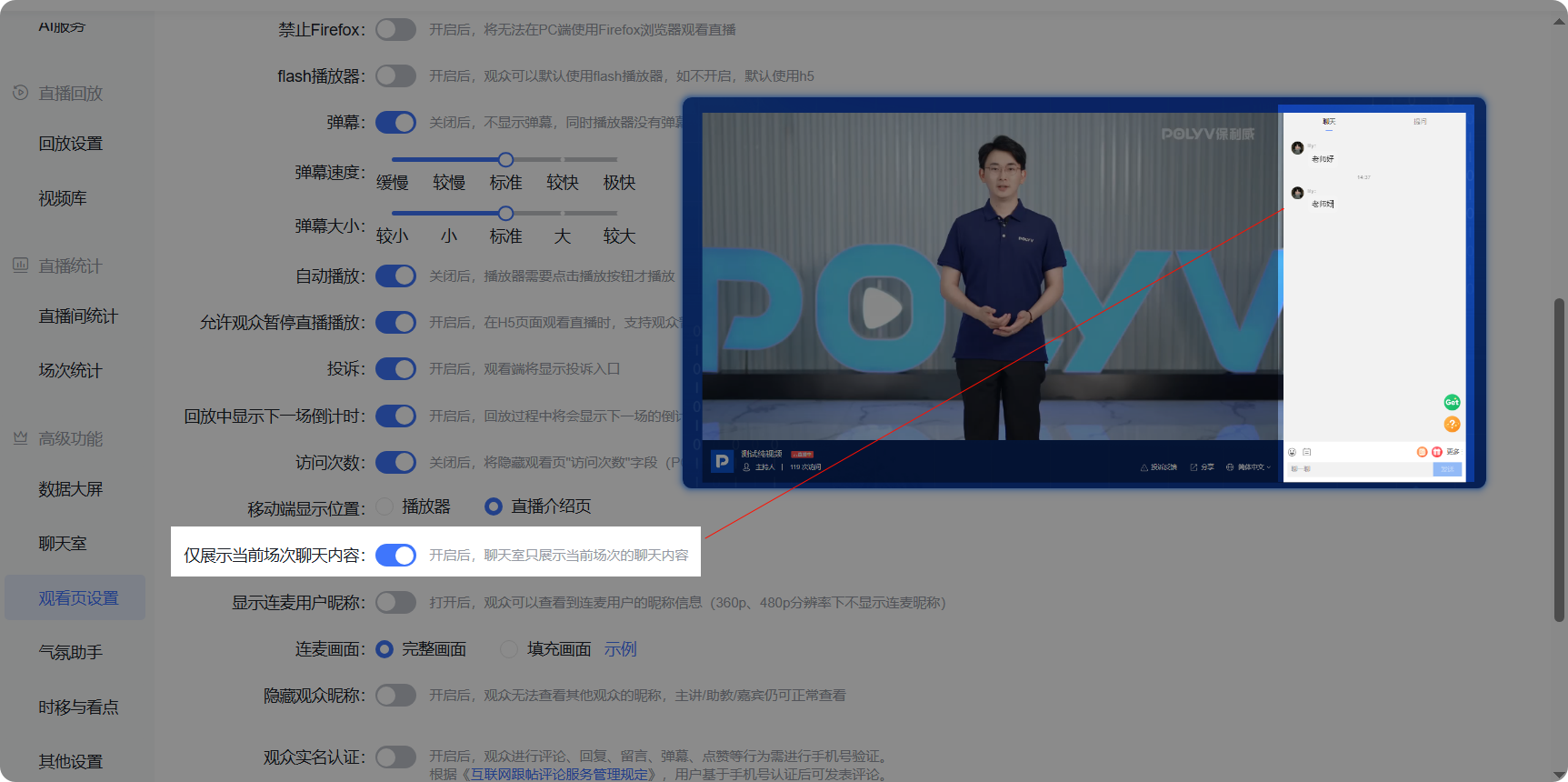The width and height of the screenshot is (1568, 782).
Task: Click the orange round icon beside the gift
Action: pos(1422,452)
